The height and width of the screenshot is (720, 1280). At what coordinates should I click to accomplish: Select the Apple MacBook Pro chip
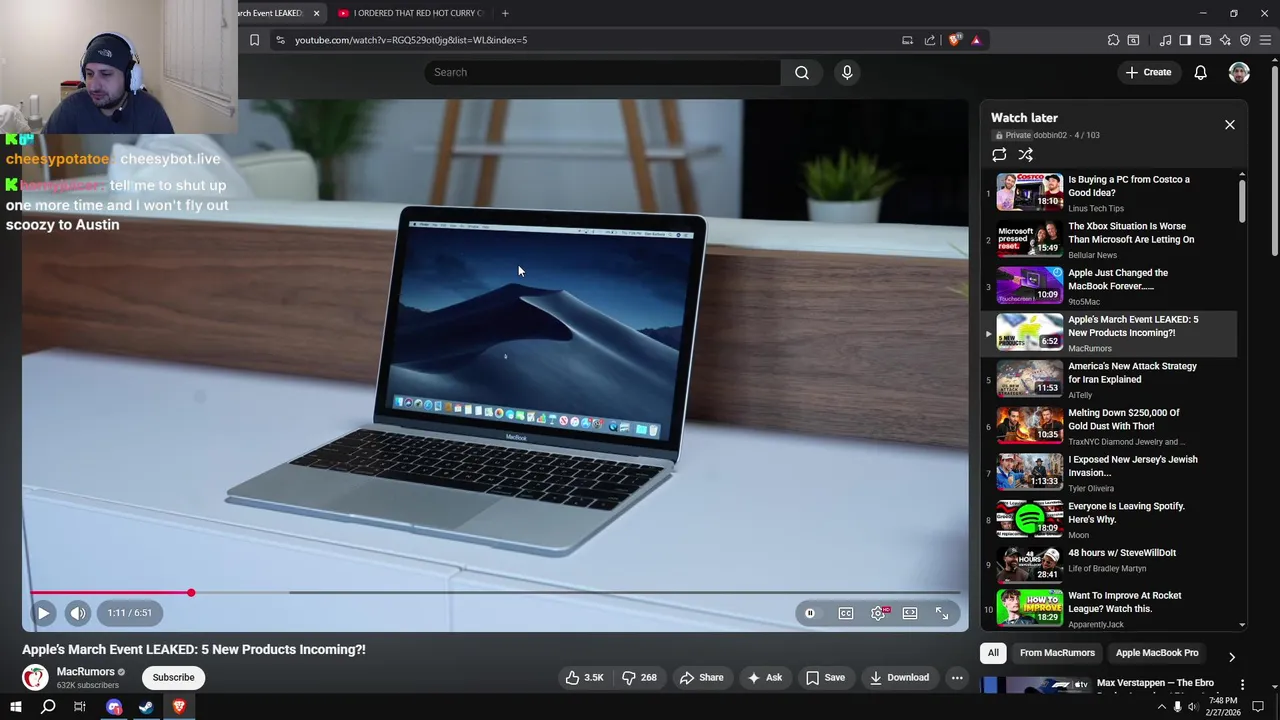click(1157, 653)
